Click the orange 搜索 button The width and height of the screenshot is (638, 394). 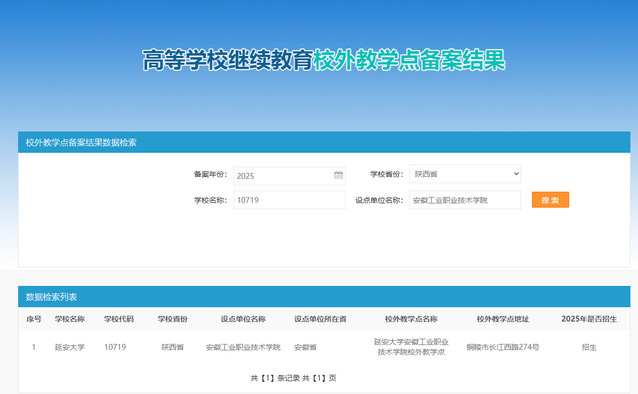(550, 200)
